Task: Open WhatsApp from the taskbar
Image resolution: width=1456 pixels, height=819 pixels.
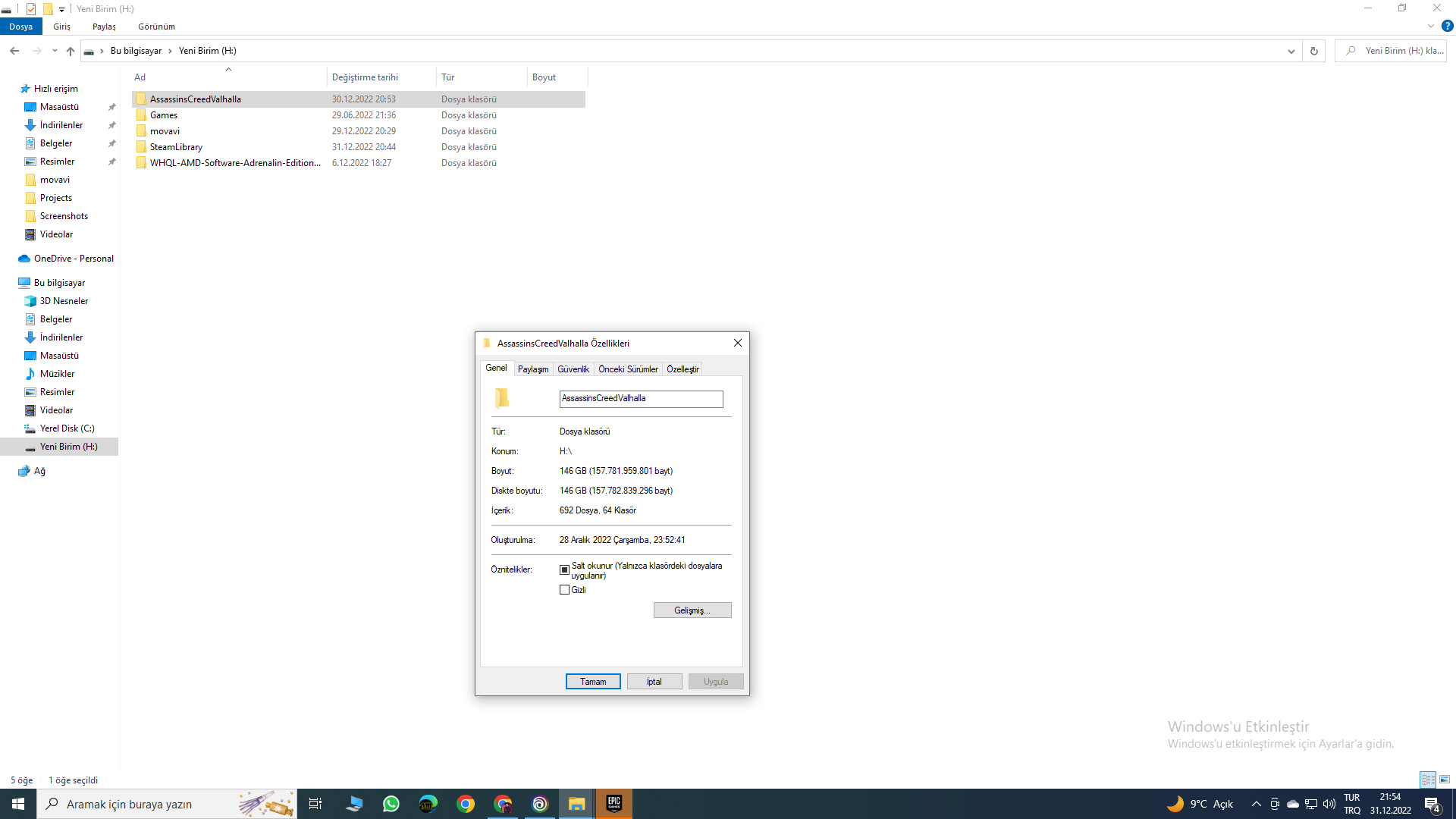Action: [x=391, y=804]
